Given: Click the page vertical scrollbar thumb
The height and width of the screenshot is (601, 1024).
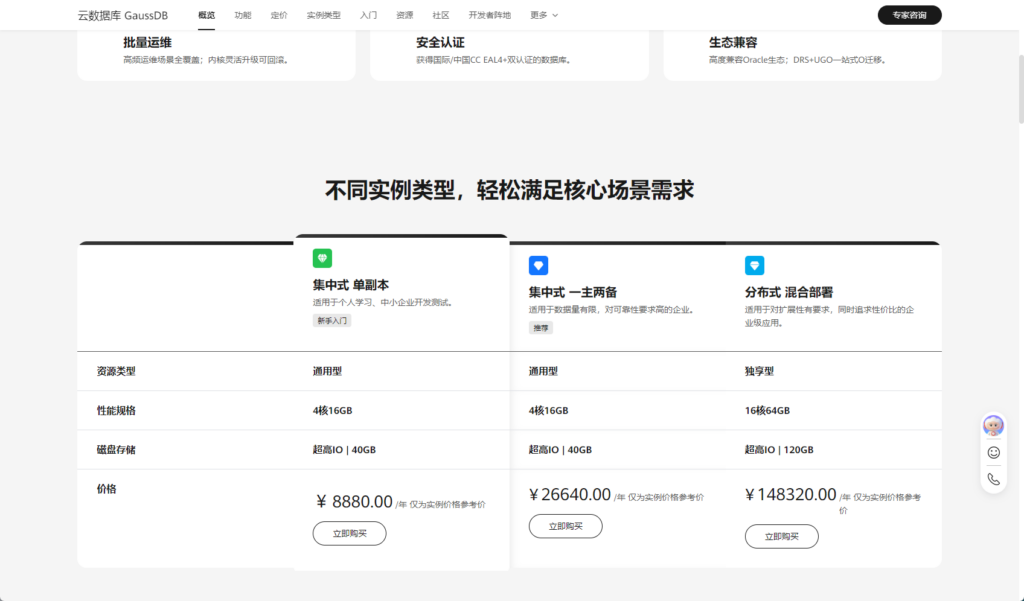Looking at the screenshot, I should tap(1021, 89).
